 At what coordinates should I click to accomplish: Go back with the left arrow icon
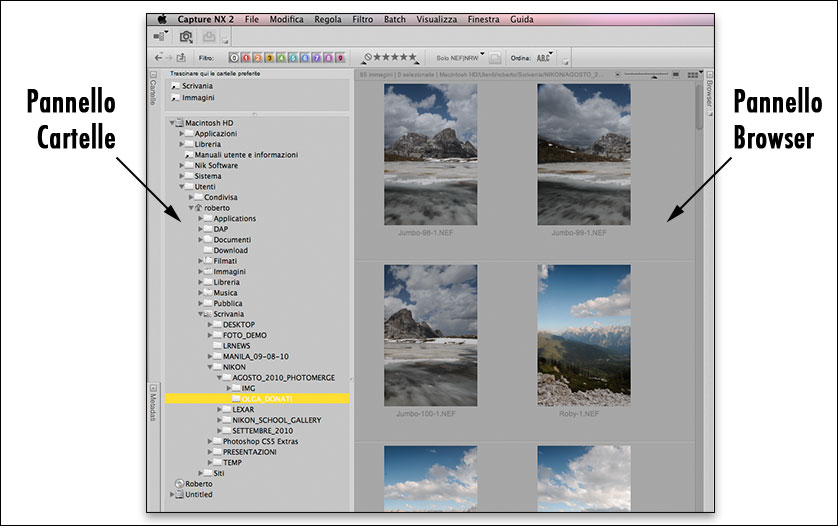(158, 57)
